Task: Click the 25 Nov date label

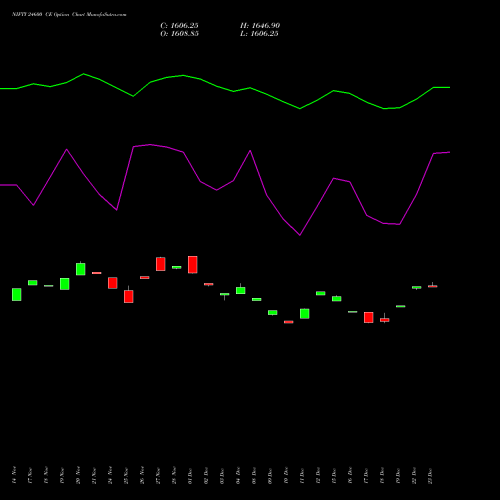Action: point(126,475)
